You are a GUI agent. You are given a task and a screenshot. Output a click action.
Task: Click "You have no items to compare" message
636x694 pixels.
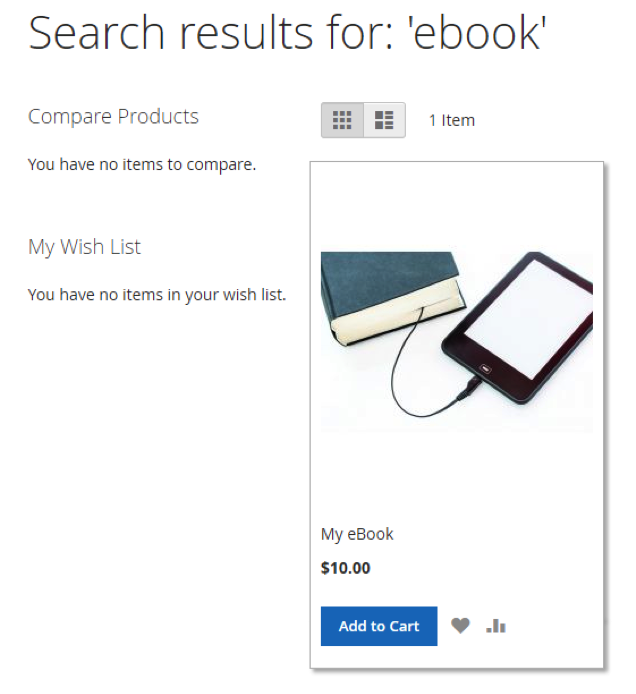click(x=142, y=164)
